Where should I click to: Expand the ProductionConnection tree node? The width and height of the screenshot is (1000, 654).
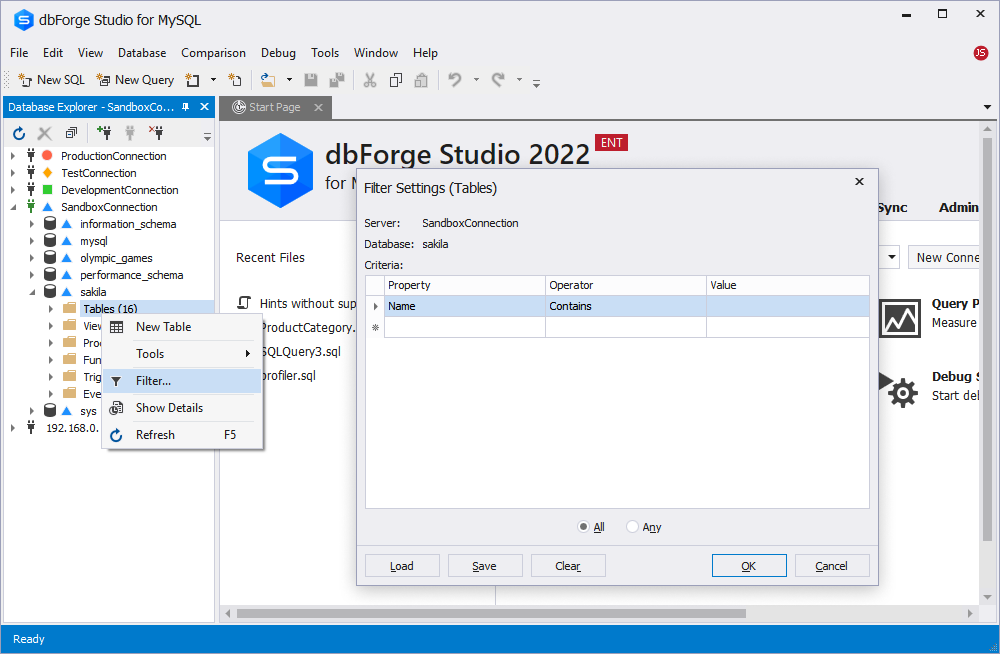13,156
